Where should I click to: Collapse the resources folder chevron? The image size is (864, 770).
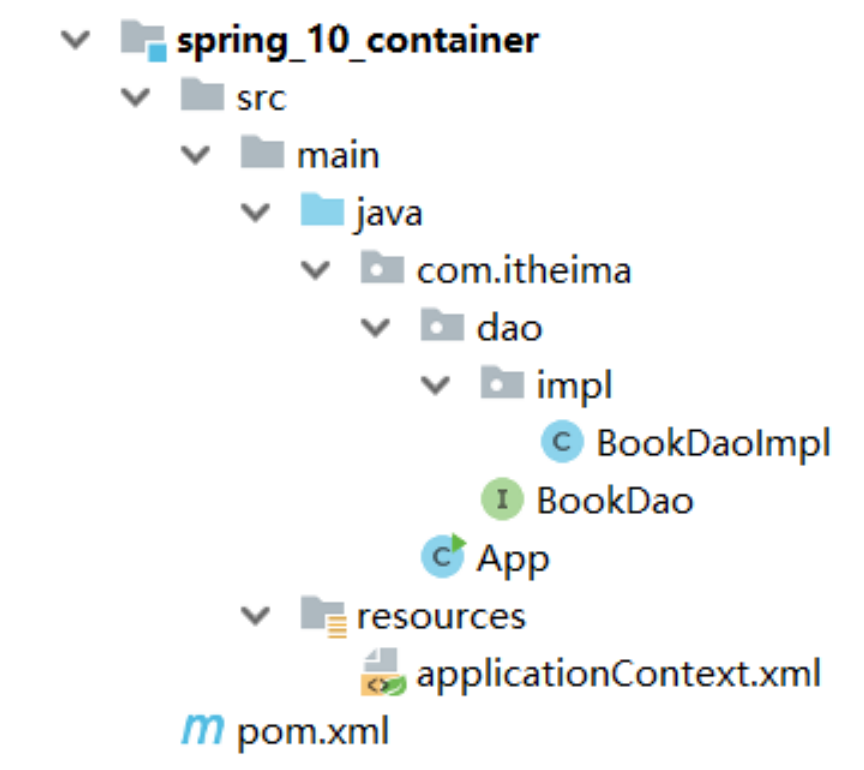(256, 615)
